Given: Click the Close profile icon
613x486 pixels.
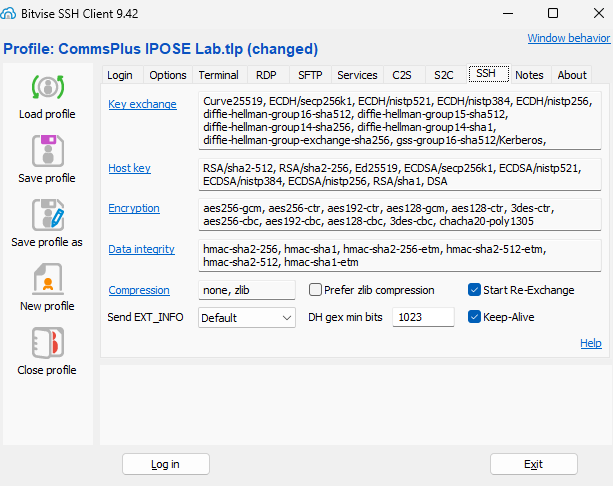Looking at the screenshot, I should (48, 343).
